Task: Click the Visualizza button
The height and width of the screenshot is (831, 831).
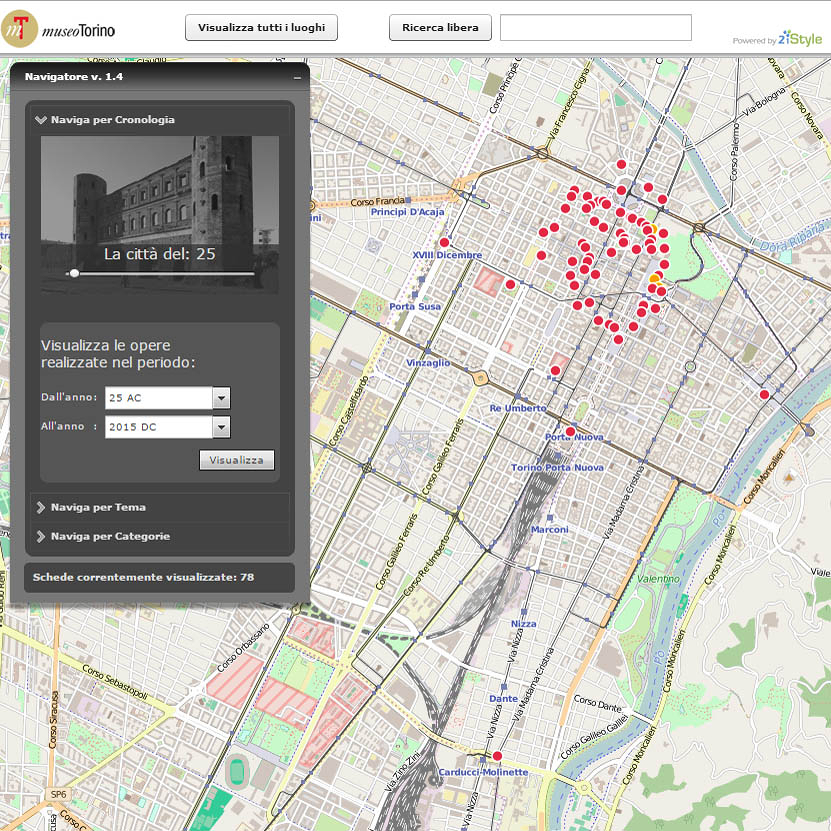Action: 237,460
